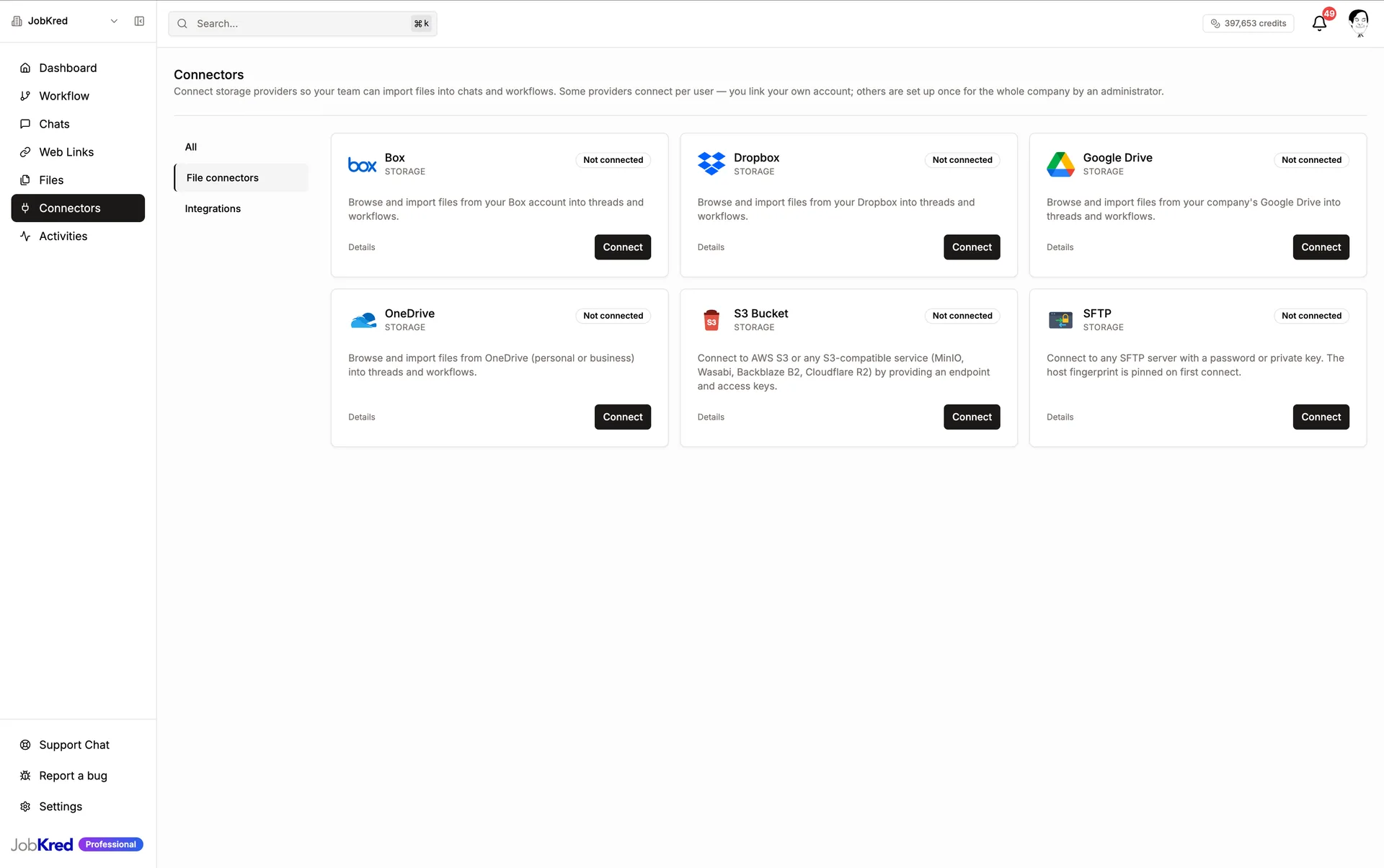The height and width of the screenshot is (868, 1384).
Task: Open Details for OneDrive
Action: point(362,417)
